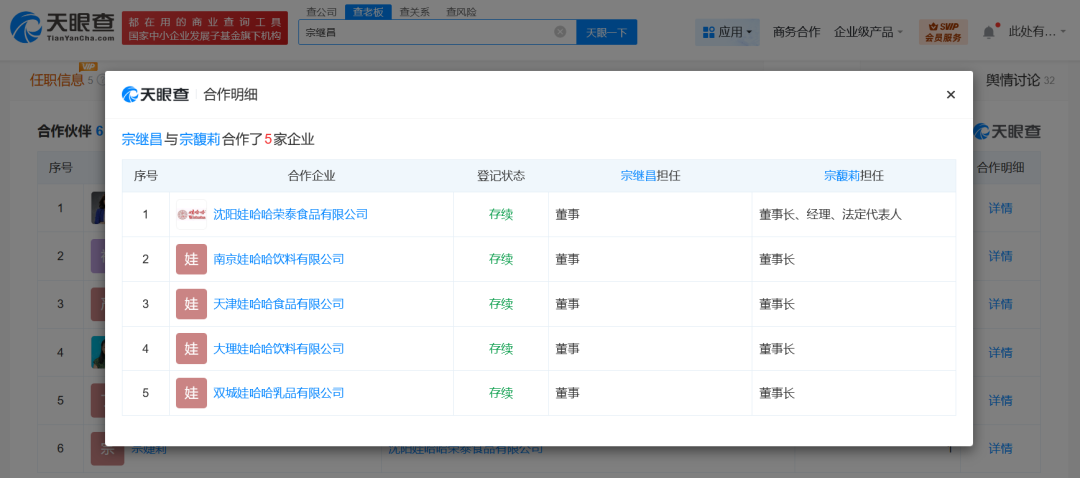Click 沈阳娃哈哈荣泰食品 company logo

[191, 214]
